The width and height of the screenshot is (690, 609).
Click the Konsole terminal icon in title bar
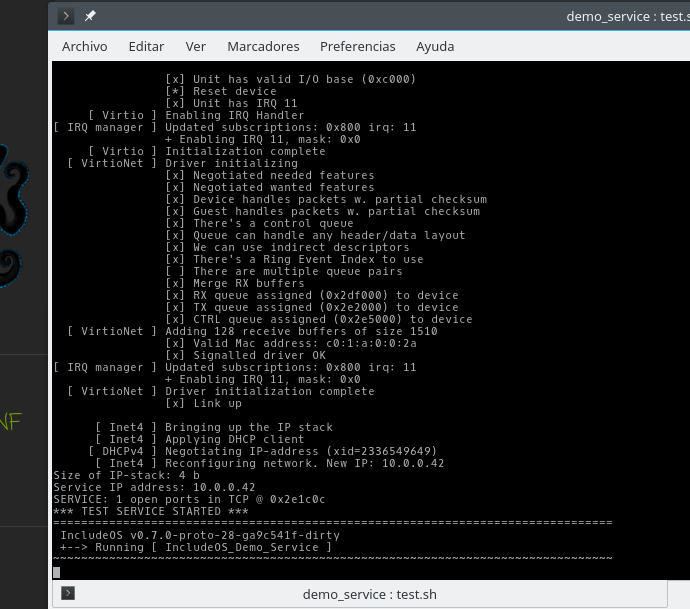click(x=66, y=16)
